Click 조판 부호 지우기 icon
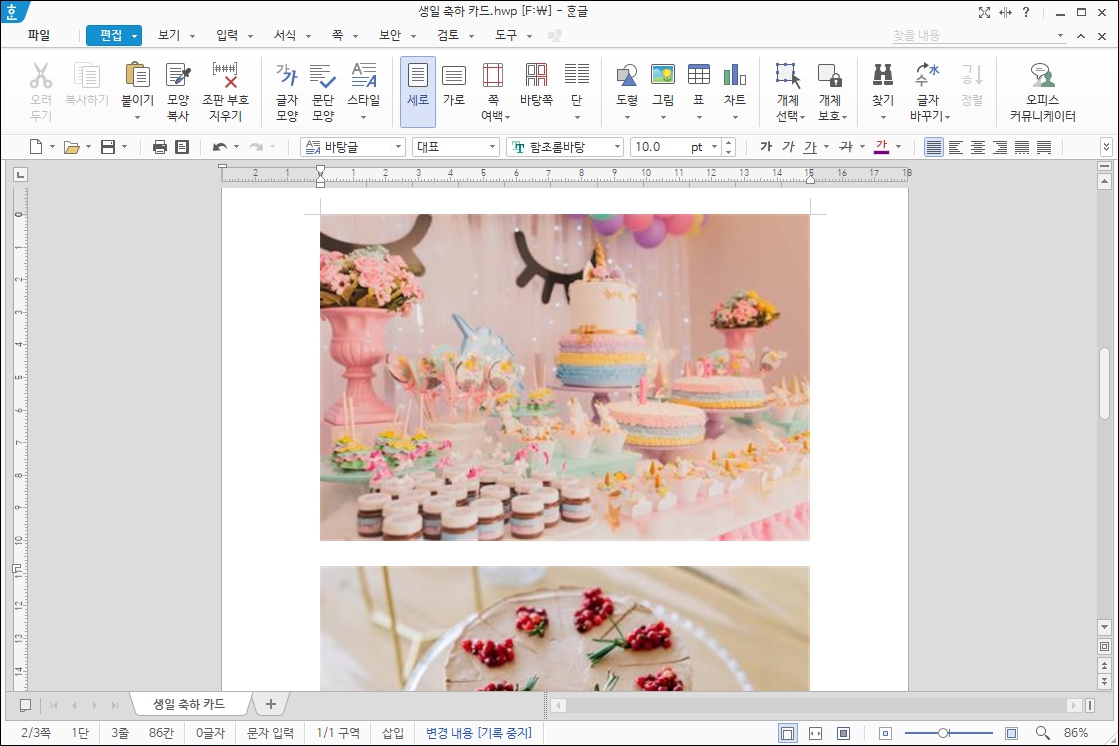The image size is (1119, 746). pos(226,91)
